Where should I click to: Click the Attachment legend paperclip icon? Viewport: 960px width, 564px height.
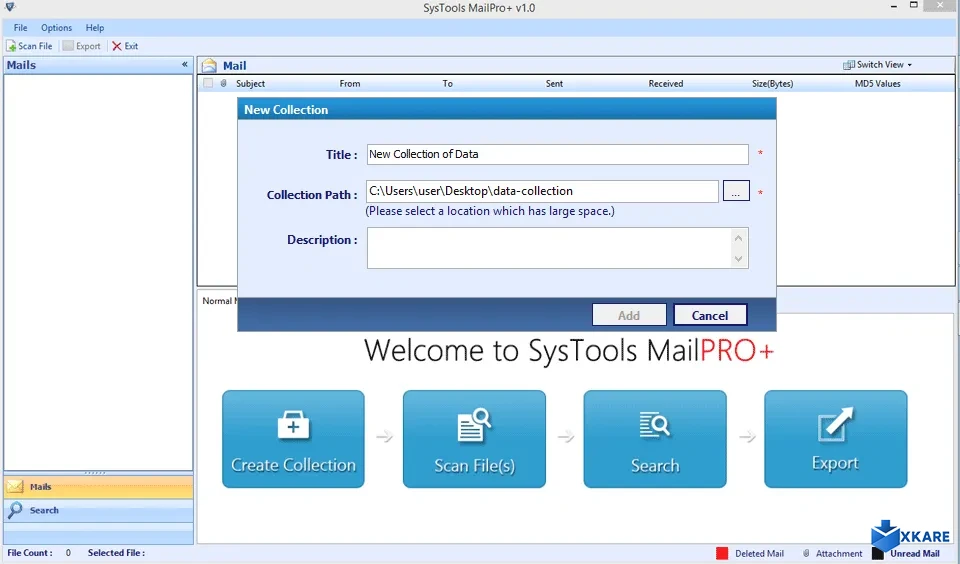click(x=806, y=553)
